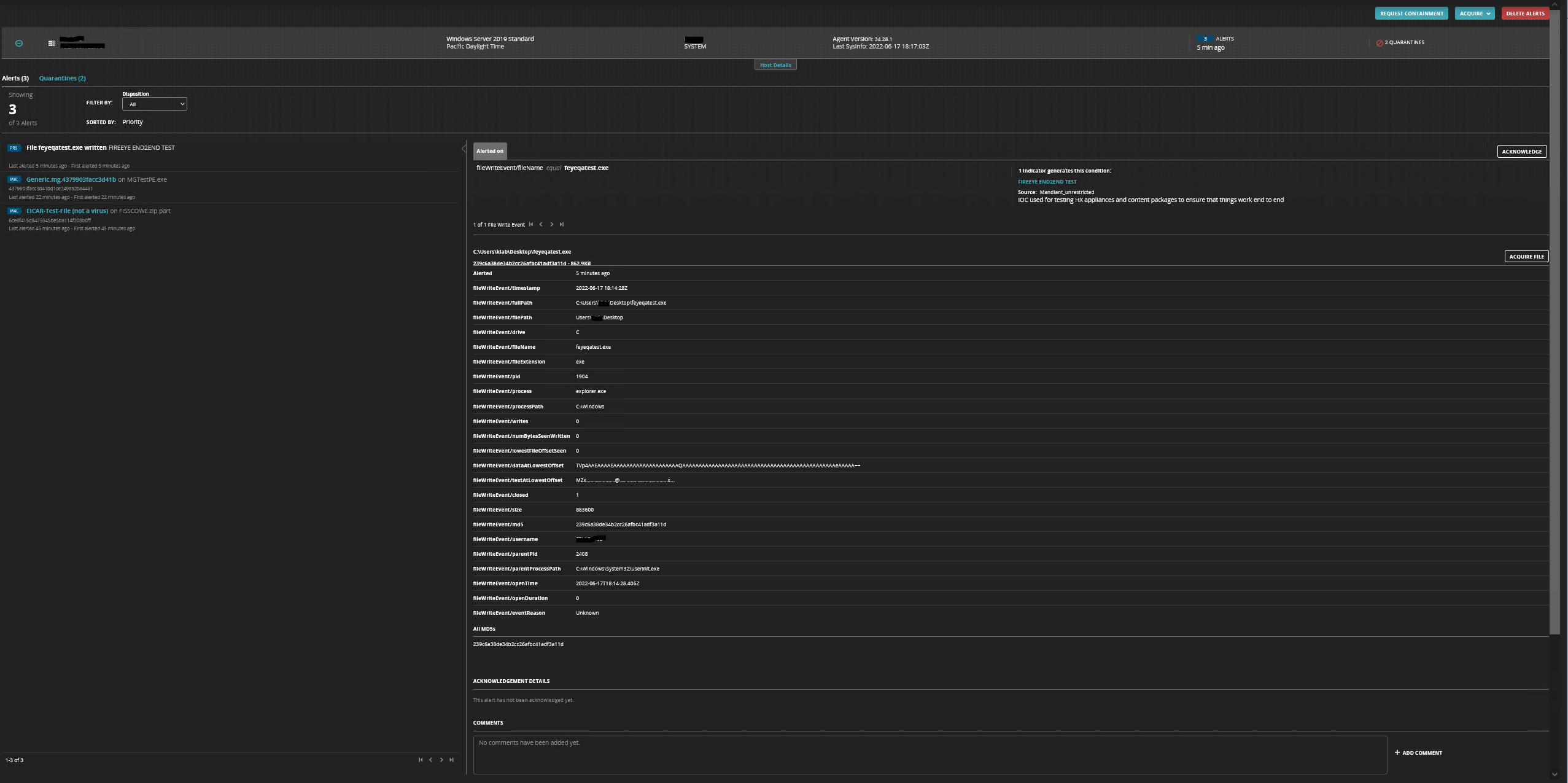Screen dimensions: 1568x783
Task: Click the red quarantine status icon
Action: point(1380,43)
